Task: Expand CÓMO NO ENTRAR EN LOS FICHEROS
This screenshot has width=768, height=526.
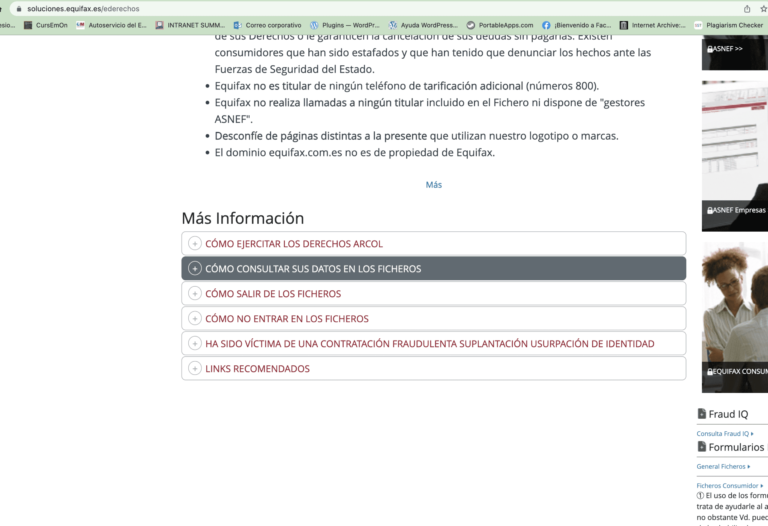Action: pyautogui.click(x=433, y=318)
